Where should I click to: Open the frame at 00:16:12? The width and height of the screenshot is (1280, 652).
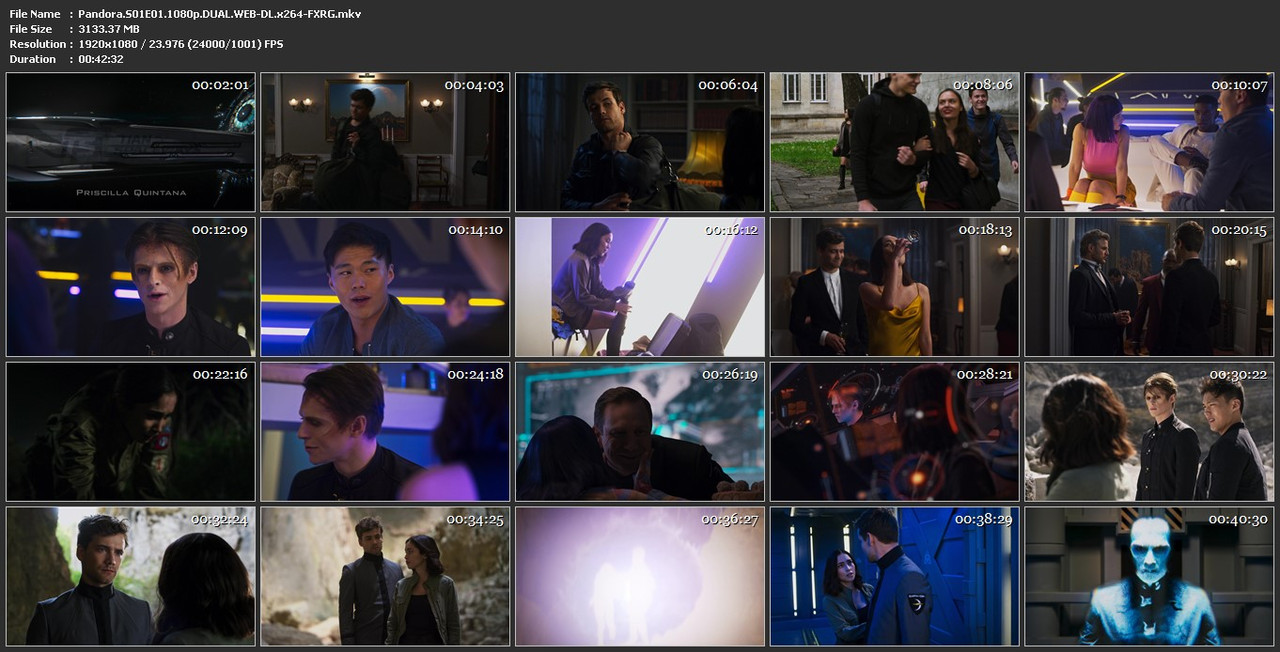click(640, 287)
